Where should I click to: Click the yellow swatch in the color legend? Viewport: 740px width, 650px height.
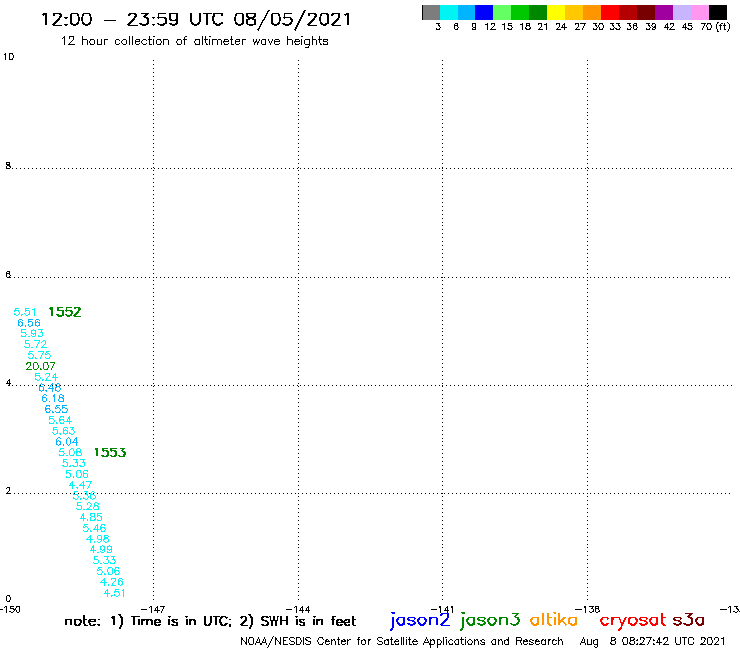coord(555,12)
